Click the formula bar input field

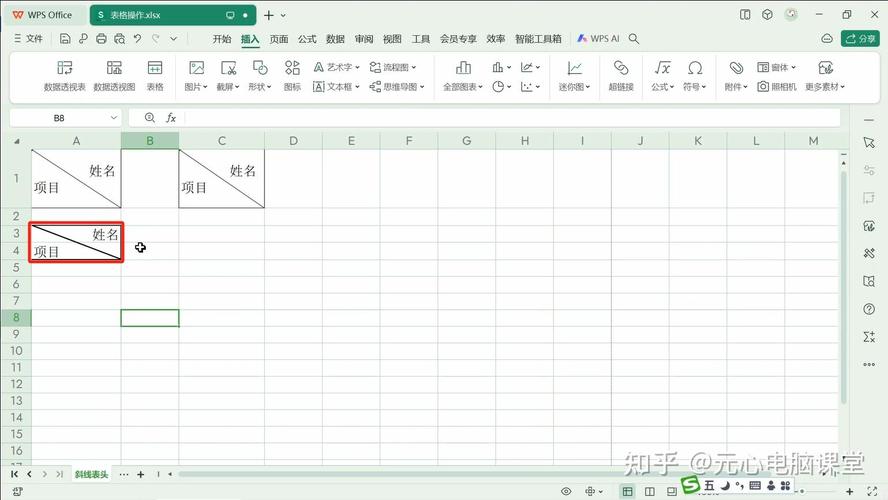click(x=513, y=118)
